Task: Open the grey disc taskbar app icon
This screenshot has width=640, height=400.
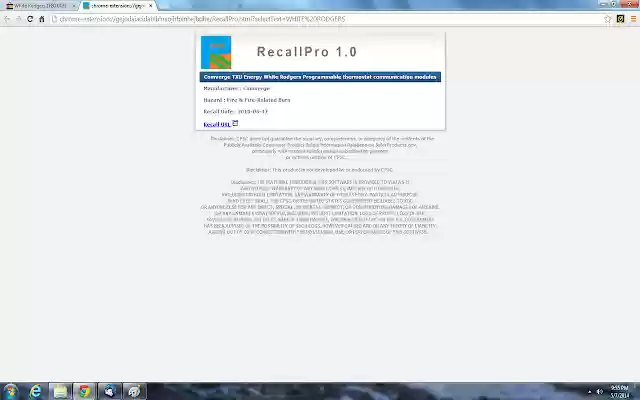Action: pyautogui.click(x=134, y=391)
